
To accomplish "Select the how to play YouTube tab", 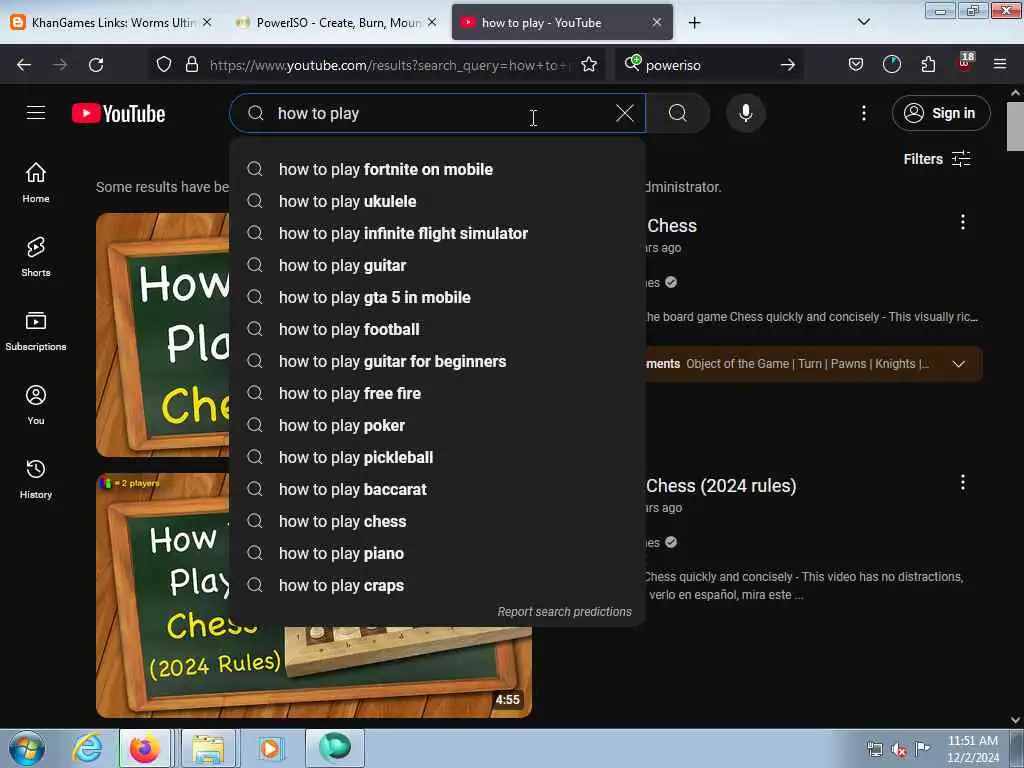I will (x=562, y=23).
